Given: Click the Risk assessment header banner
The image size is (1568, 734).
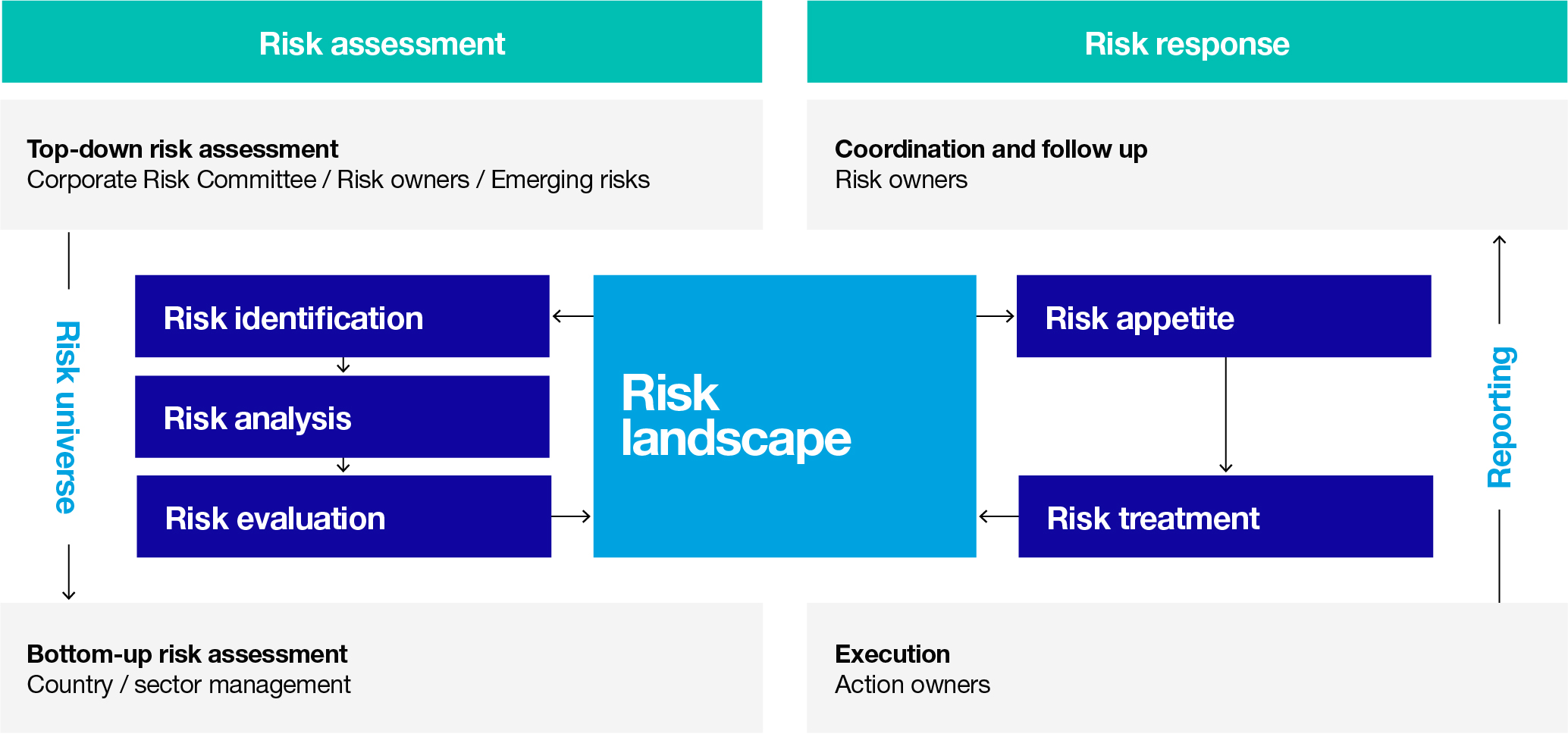Looking at the screenshot, I should [381, 43].
